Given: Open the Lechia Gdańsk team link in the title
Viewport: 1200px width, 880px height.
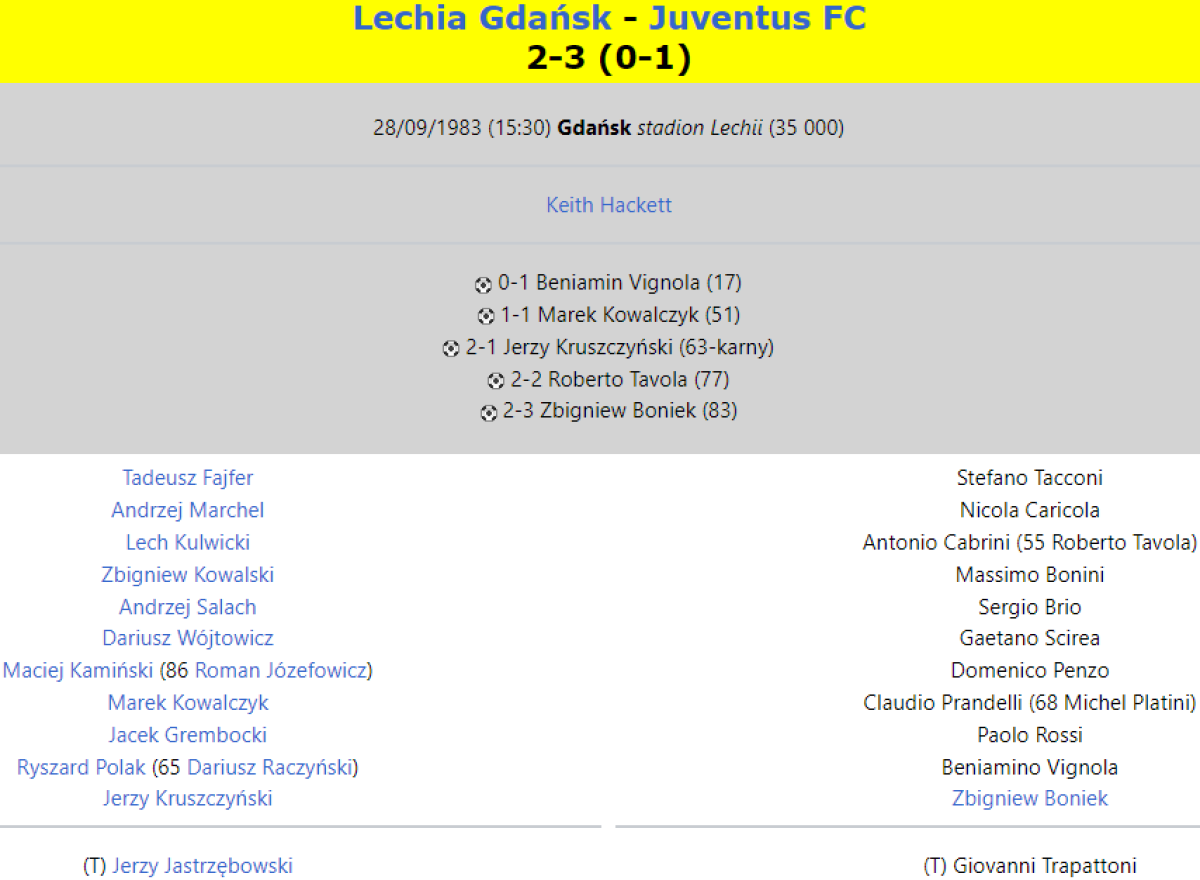Looking at the screenshot, I should click(x=481, y=17).
